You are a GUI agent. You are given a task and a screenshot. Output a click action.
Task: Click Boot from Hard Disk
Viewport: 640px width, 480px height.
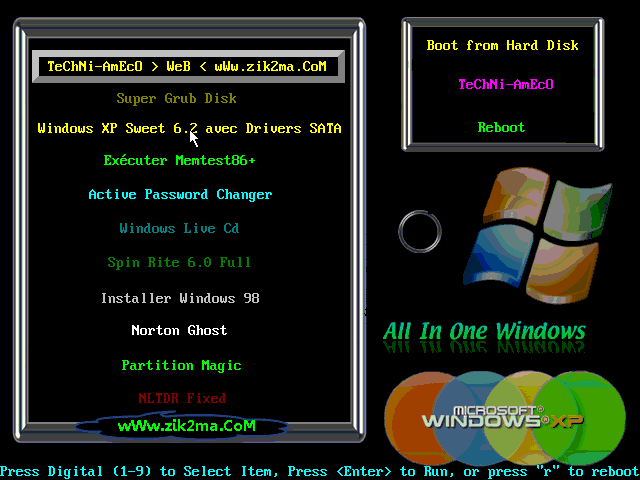coord(502,45)
